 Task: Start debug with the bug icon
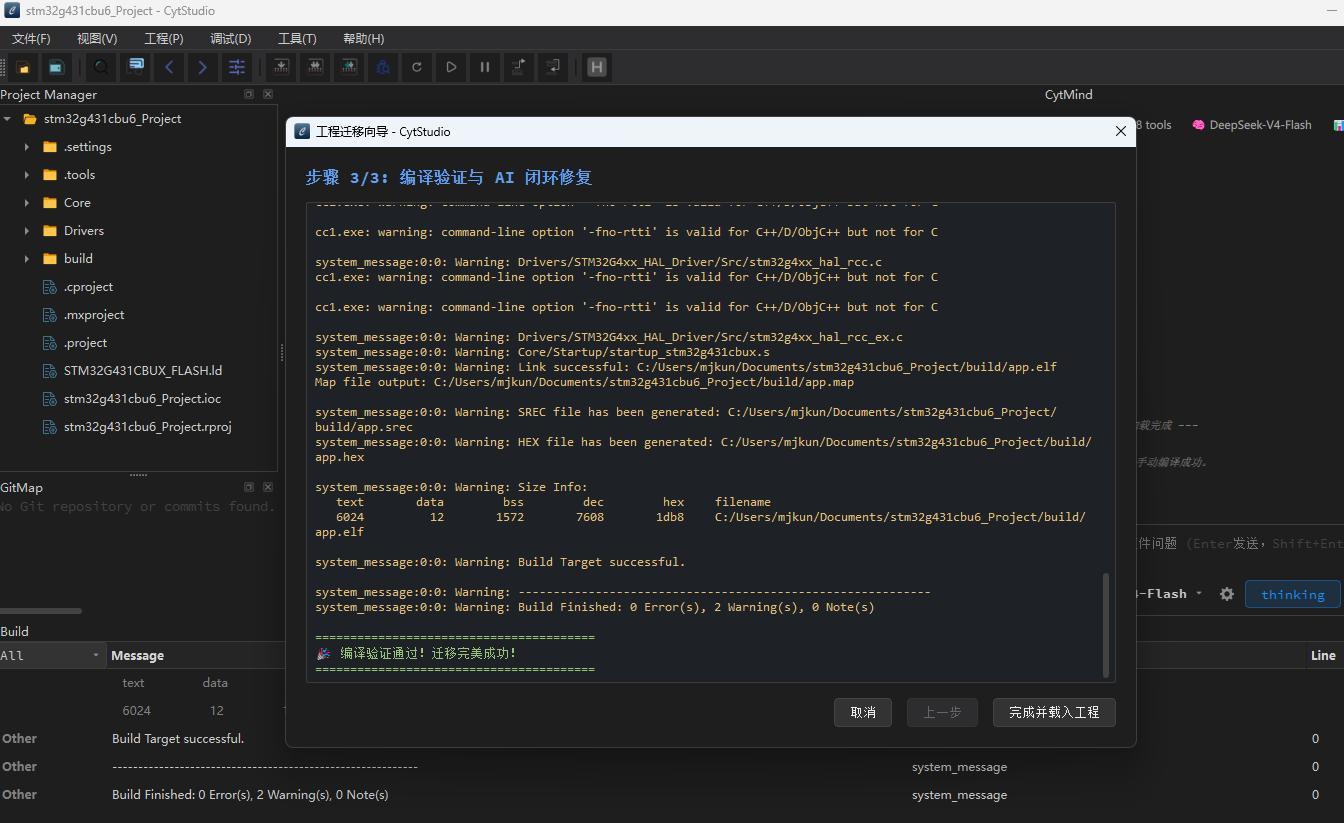click(x=382, y=67)
